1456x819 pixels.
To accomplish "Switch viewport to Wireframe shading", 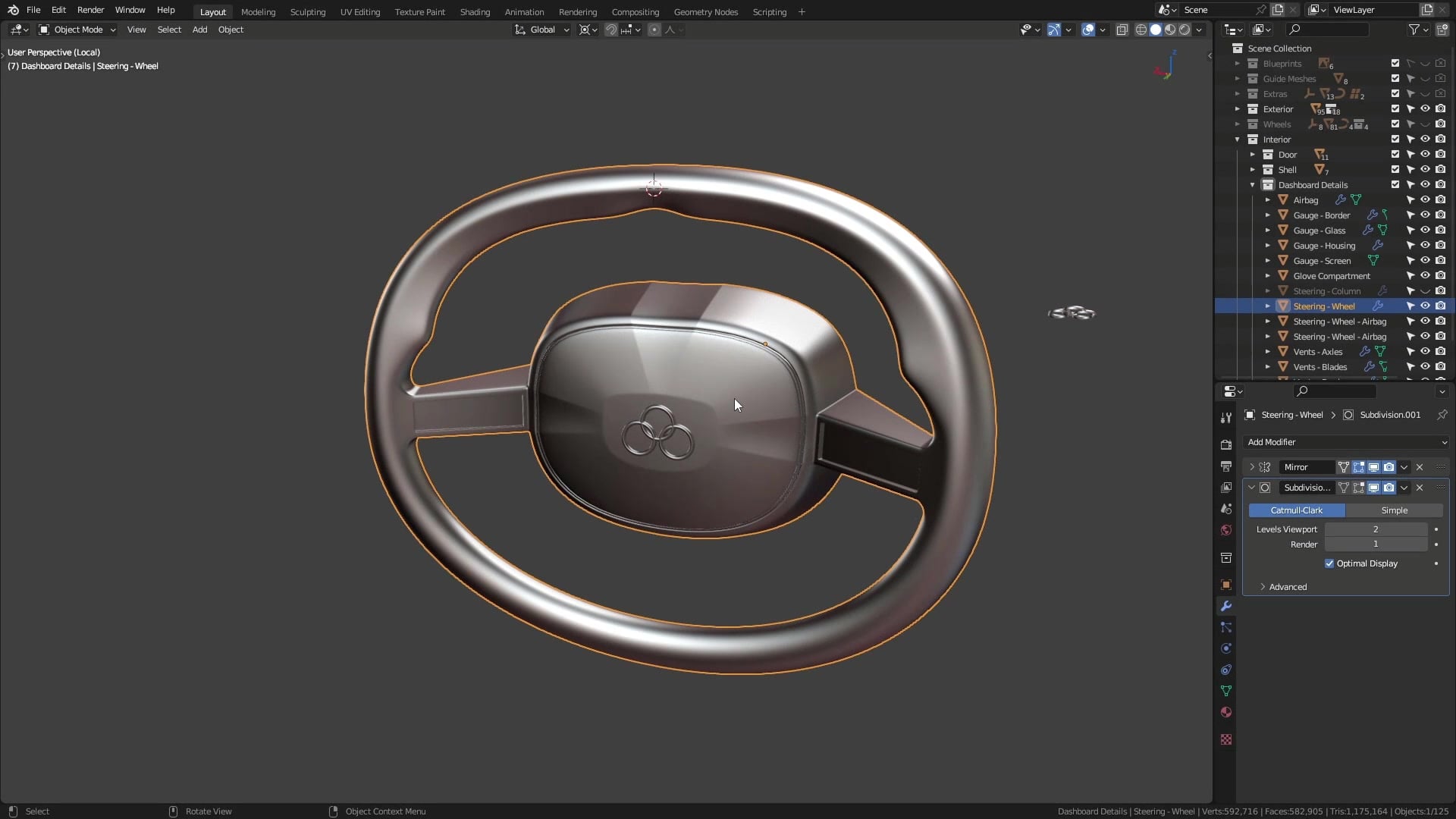I will click(1141, 30).
